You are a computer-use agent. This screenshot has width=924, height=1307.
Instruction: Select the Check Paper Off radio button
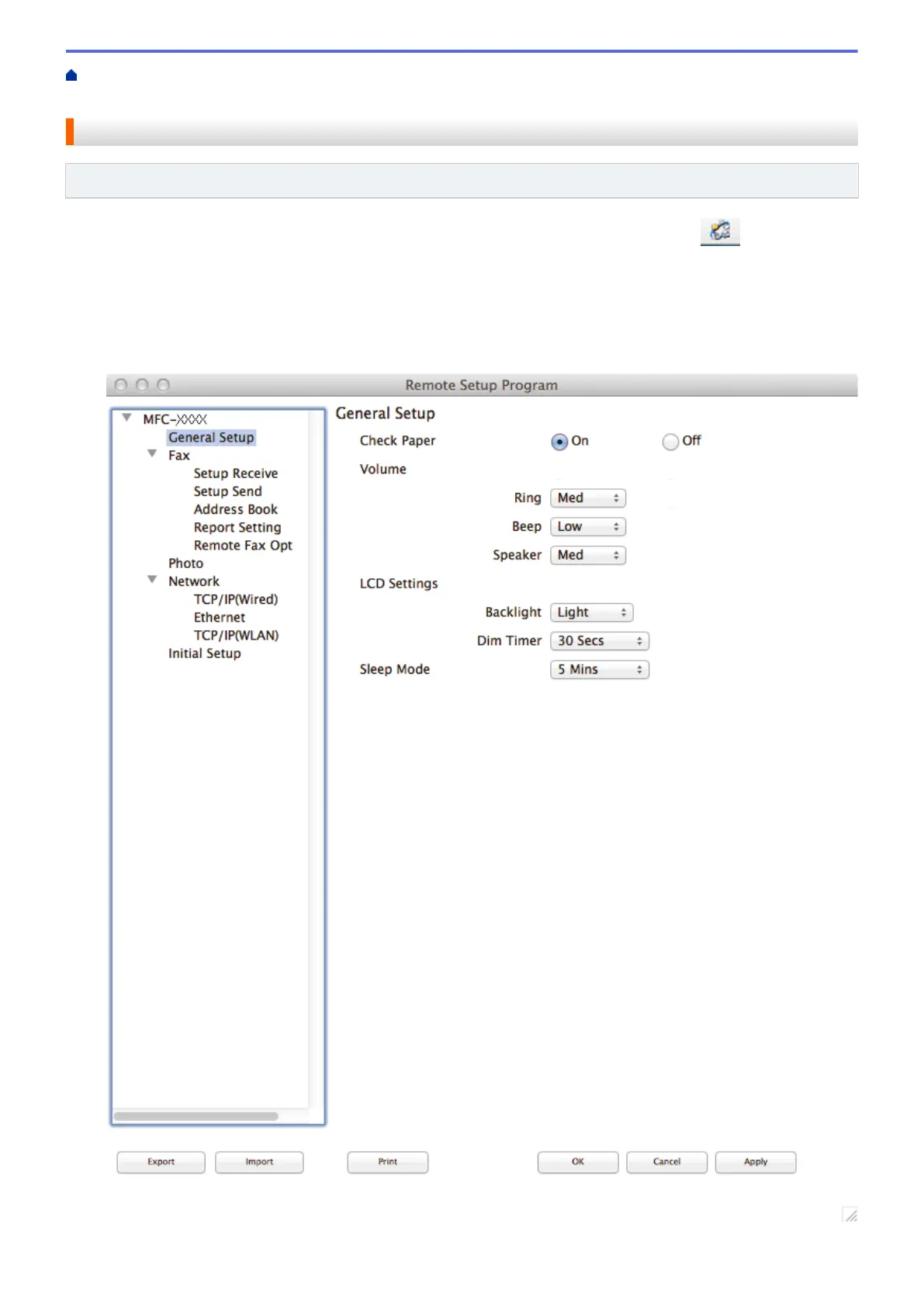pos(670,442)
